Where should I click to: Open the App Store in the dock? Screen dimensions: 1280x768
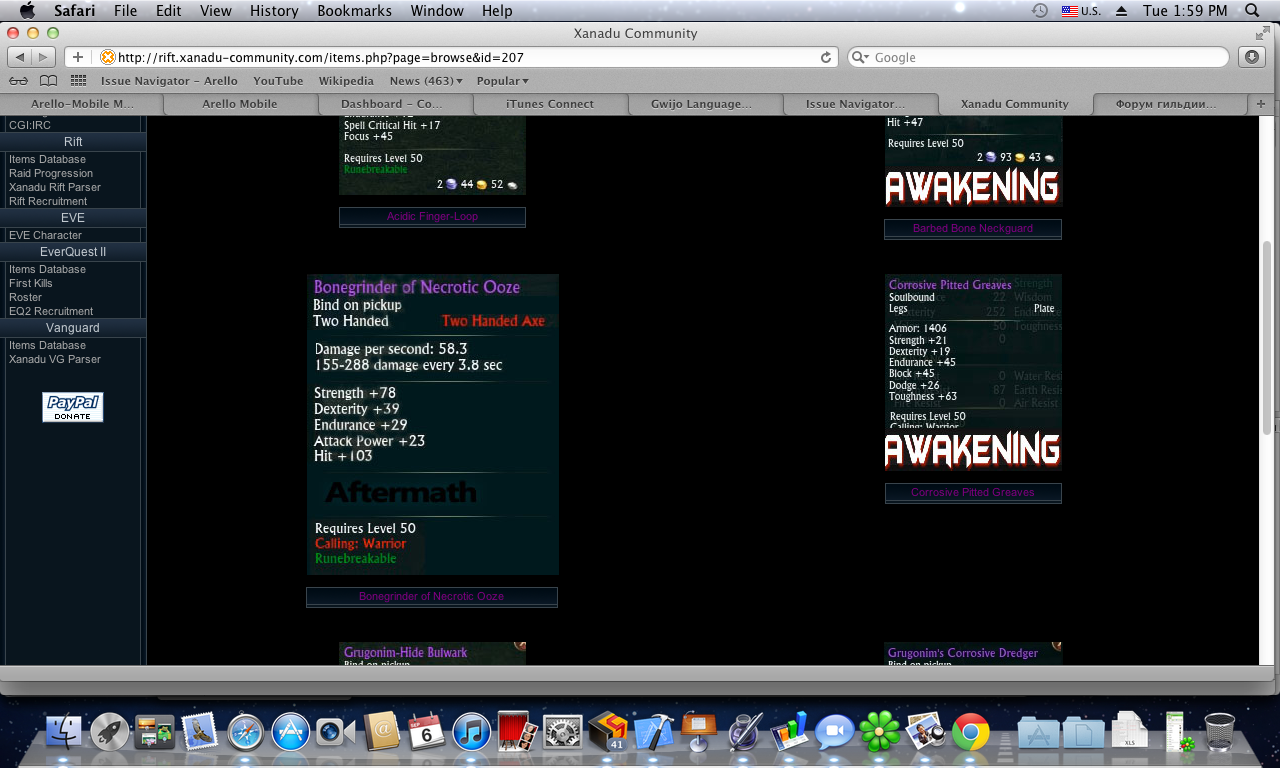[291, 732]
